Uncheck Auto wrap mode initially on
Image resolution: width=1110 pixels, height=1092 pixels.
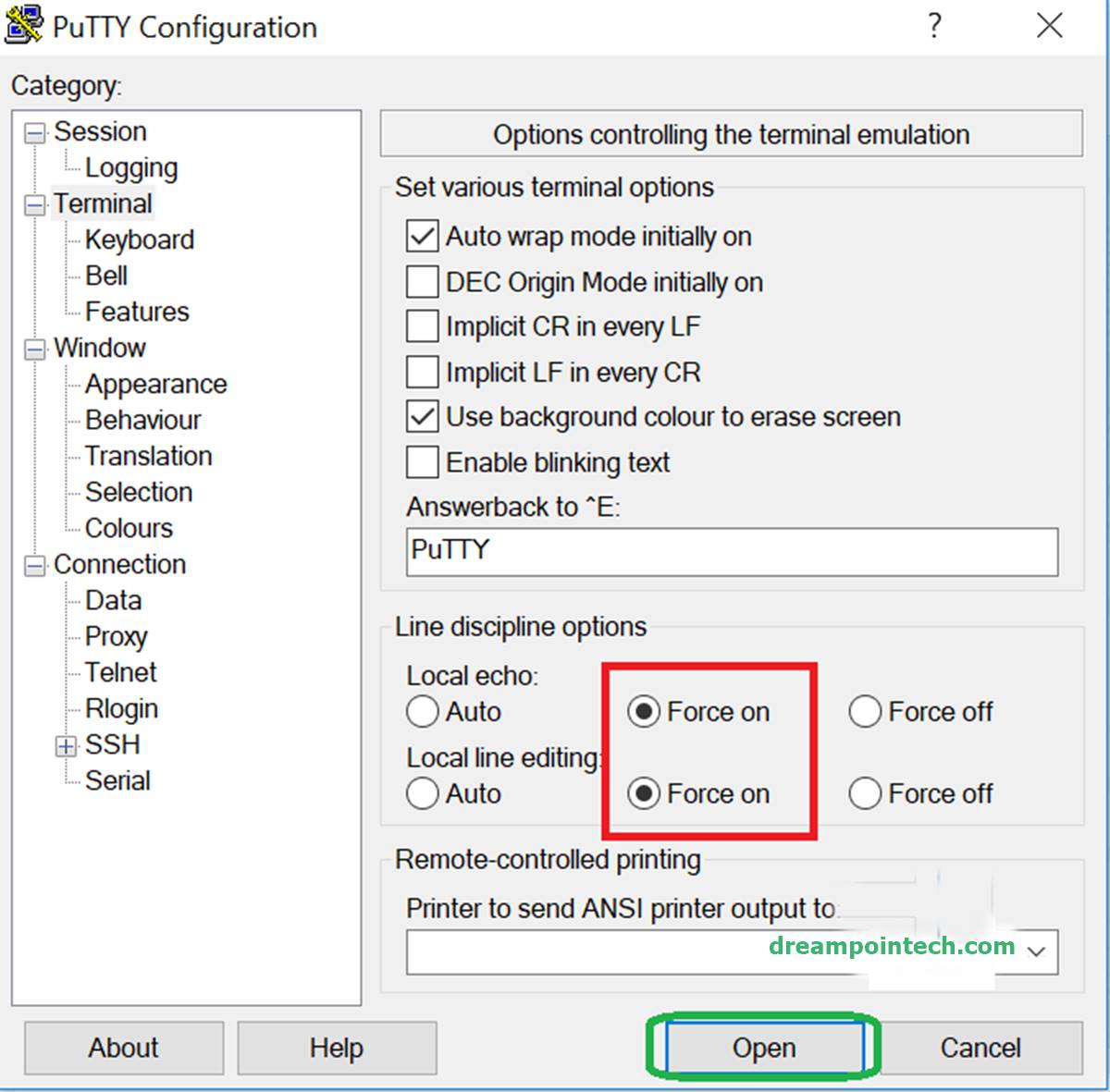point(423,237)
